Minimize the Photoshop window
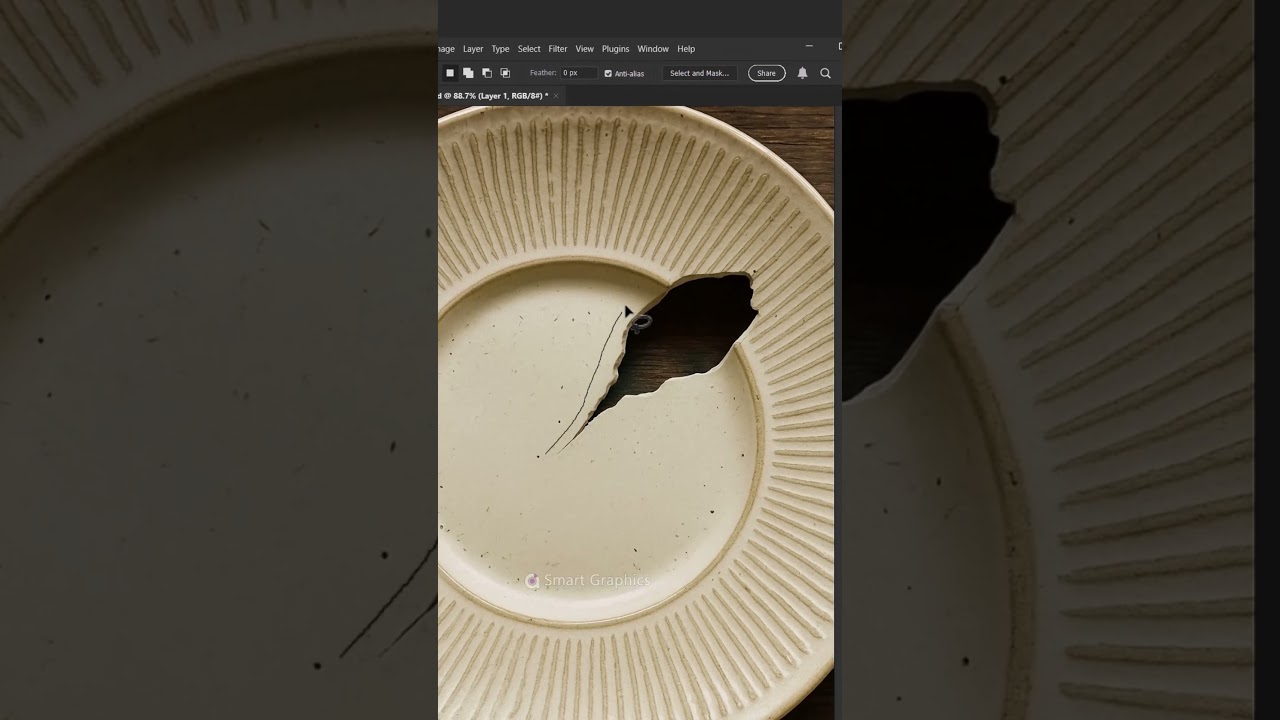The height and width of the screenshot is (720, 1280). tap(809, 46)
